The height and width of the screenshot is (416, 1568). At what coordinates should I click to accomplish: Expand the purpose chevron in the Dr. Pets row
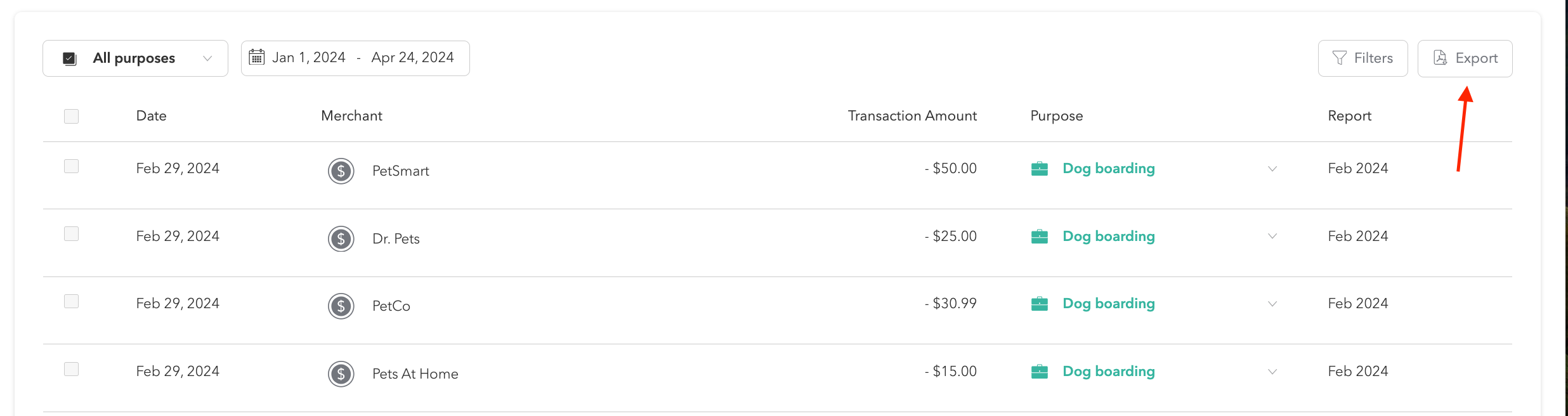[1272, 237]
